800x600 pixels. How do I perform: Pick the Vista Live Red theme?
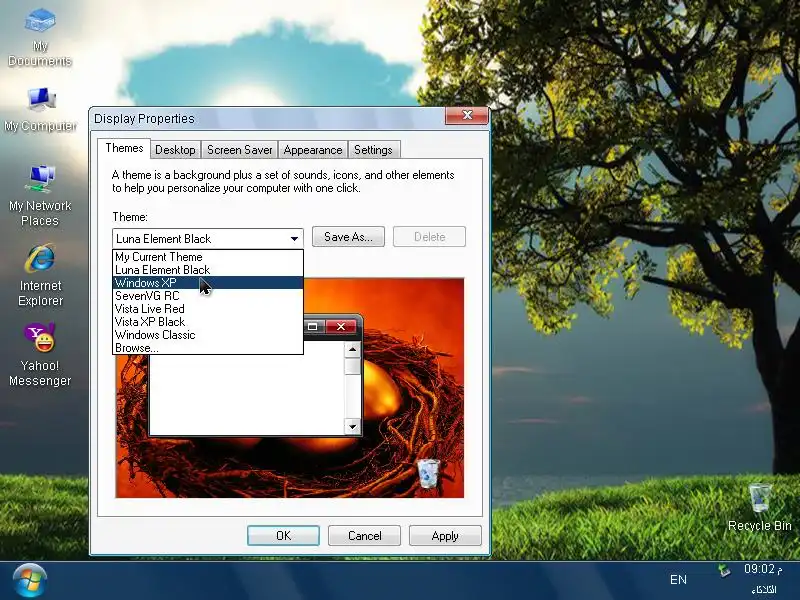pos(208,309)
